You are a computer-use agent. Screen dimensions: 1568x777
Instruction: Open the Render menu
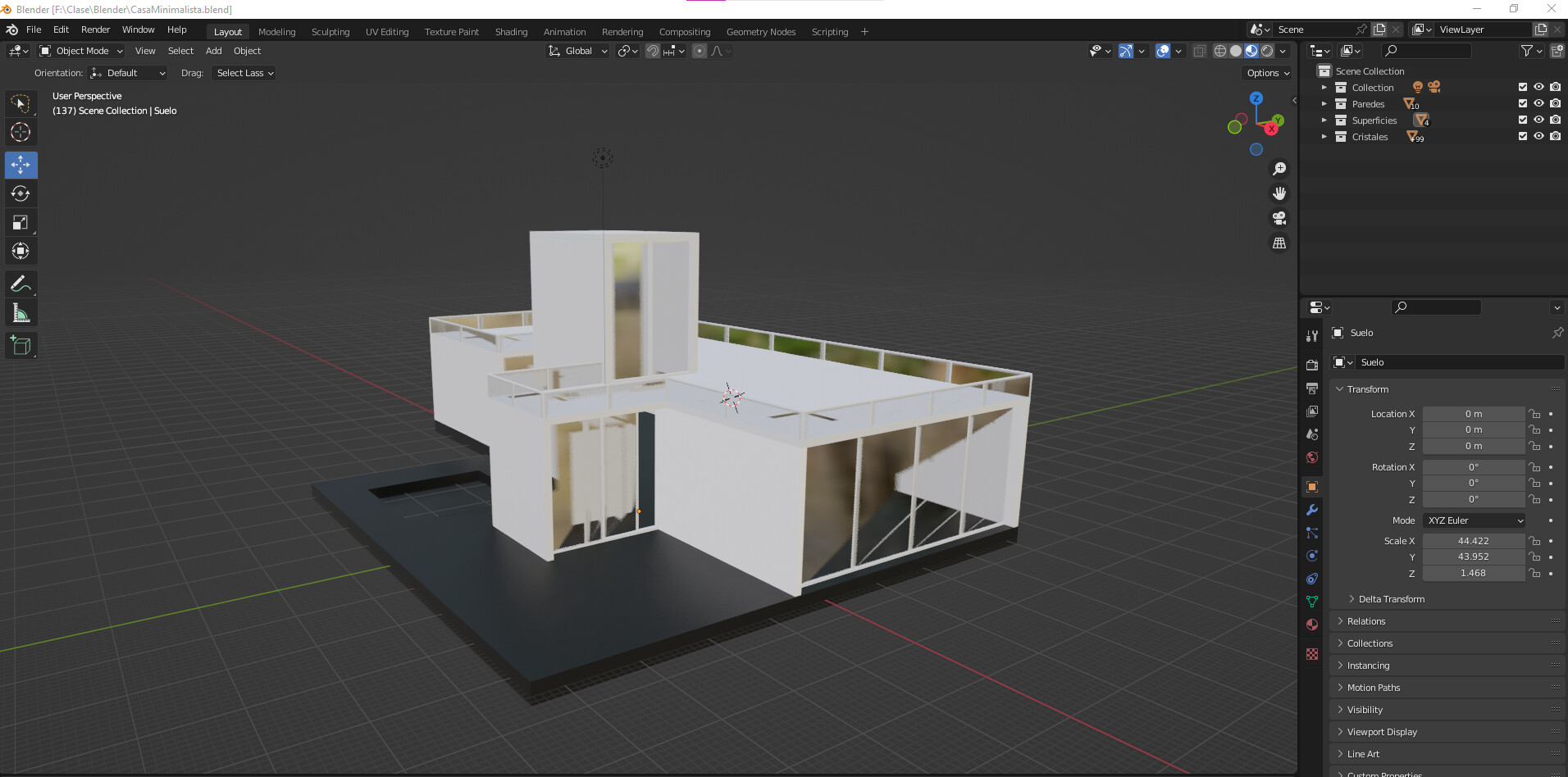[95, 30]
